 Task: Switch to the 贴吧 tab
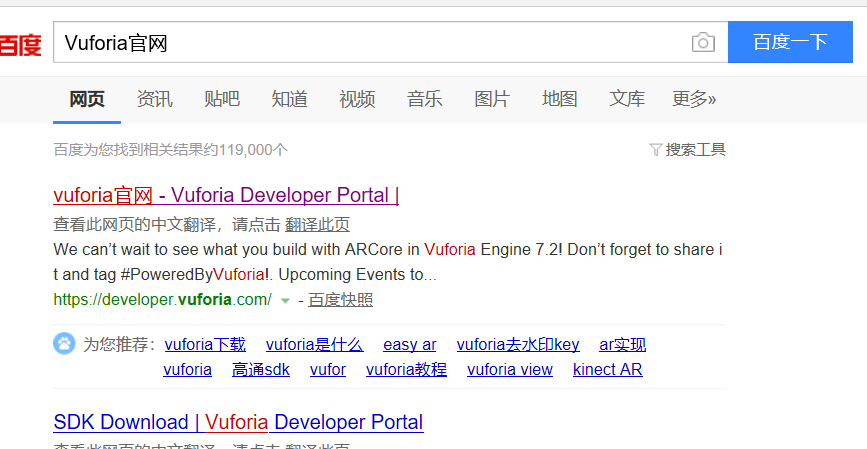[x=222, y=99]
